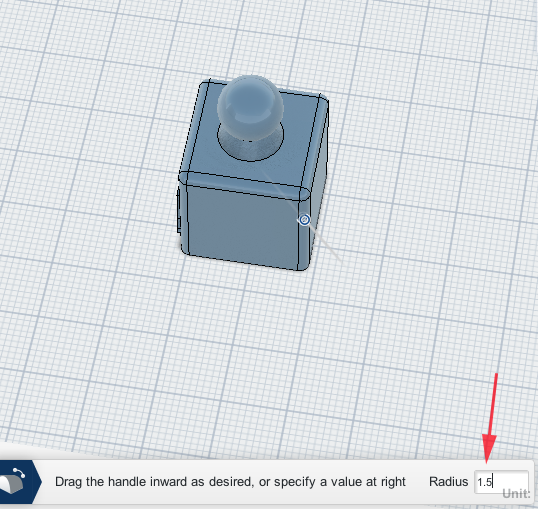Click the blue circular fillet handle
This screenshot has height=509, width=538.
pos(304,220)
